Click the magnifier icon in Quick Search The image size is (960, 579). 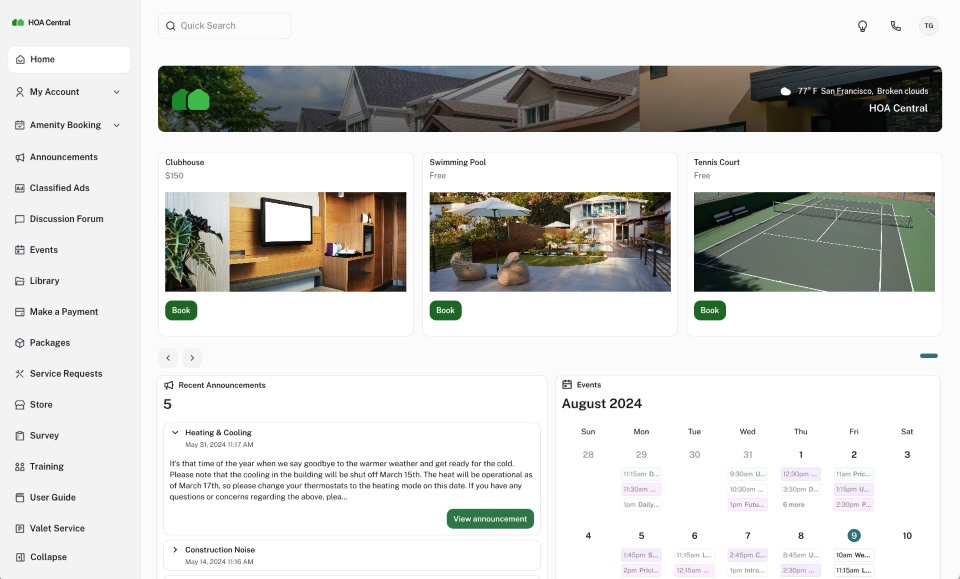170,25
